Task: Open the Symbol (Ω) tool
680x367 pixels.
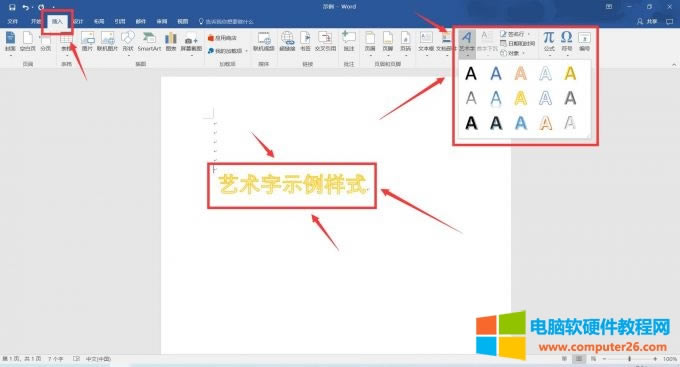Action: coord(566,41)
